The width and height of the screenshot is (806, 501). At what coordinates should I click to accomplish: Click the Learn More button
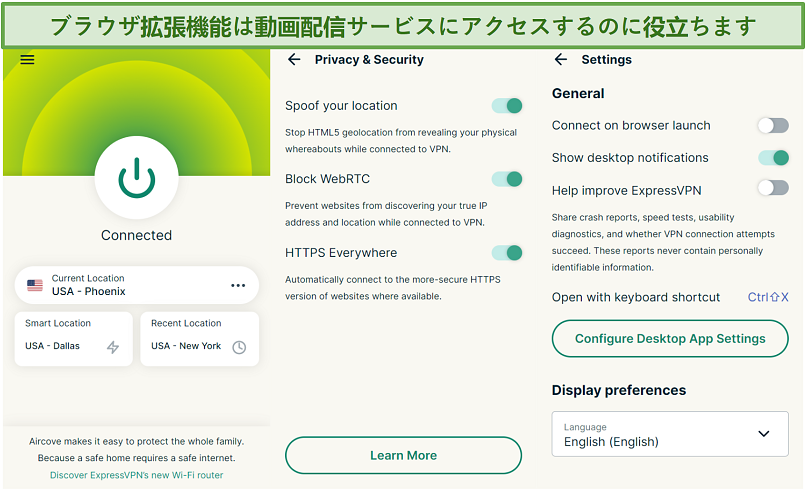tap(404, 455)
